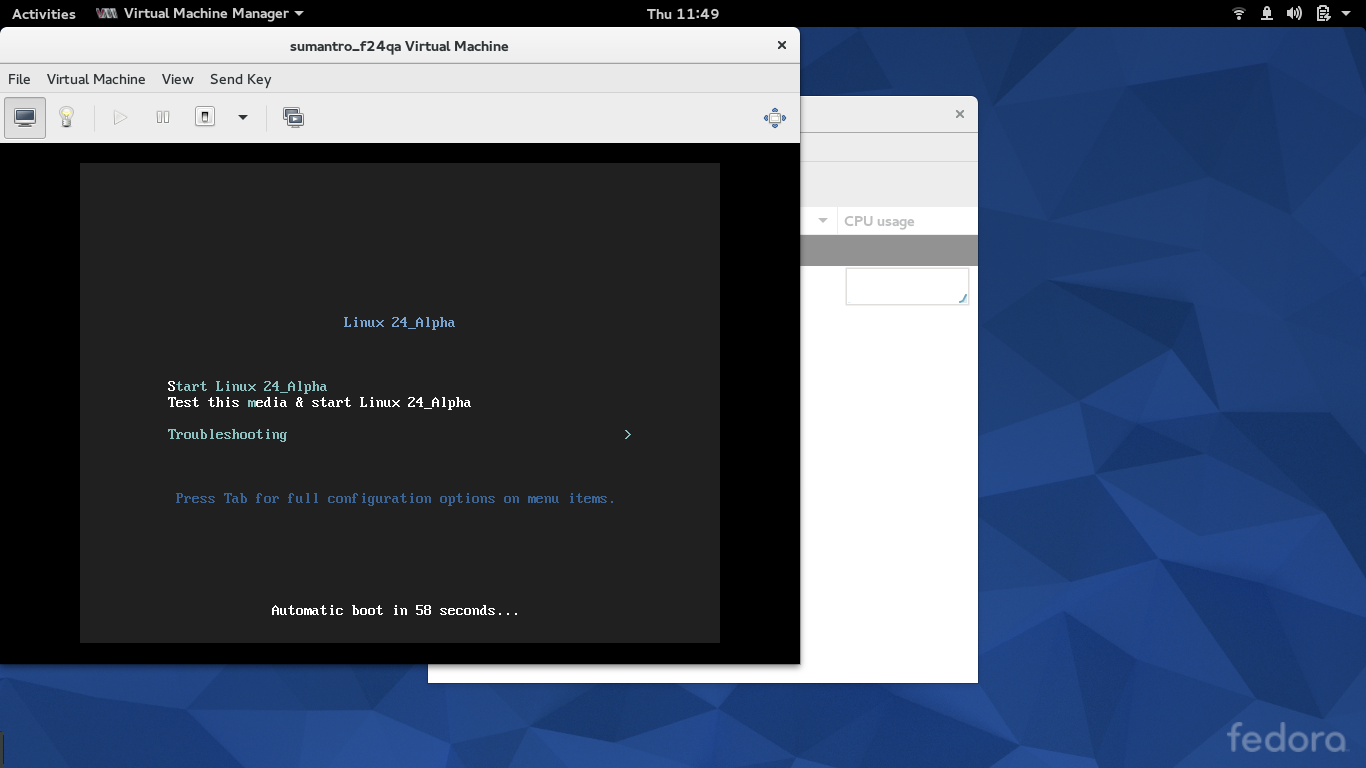
Task: Shut down the virtual machine
Action: (205, 117)
